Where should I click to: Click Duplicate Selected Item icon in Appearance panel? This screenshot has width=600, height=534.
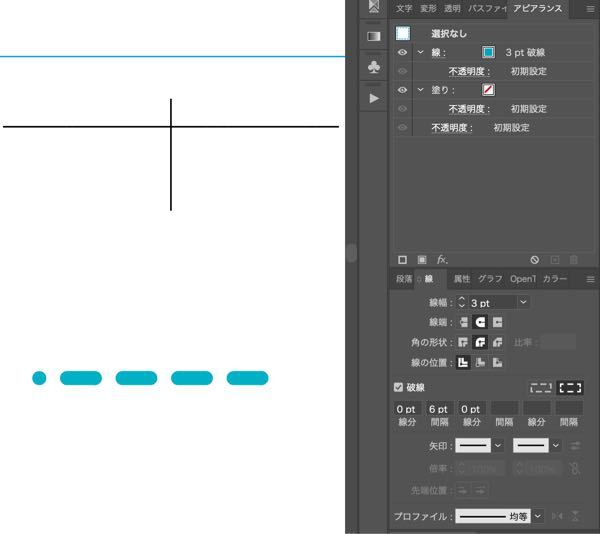pyautogui.click(x=554, y=260)
